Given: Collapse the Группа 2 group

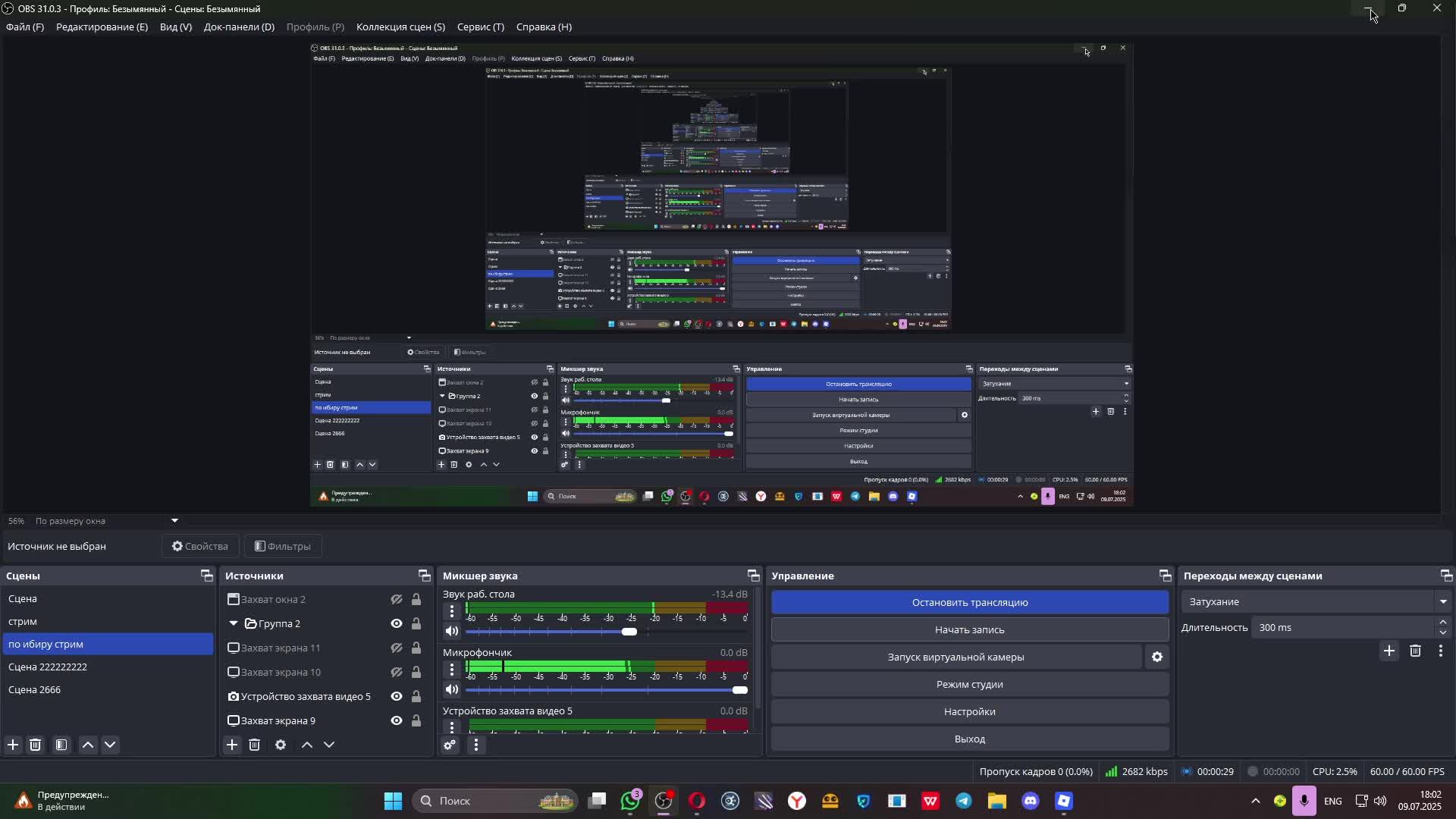Looking at the screenshot, I should (234, 624).
